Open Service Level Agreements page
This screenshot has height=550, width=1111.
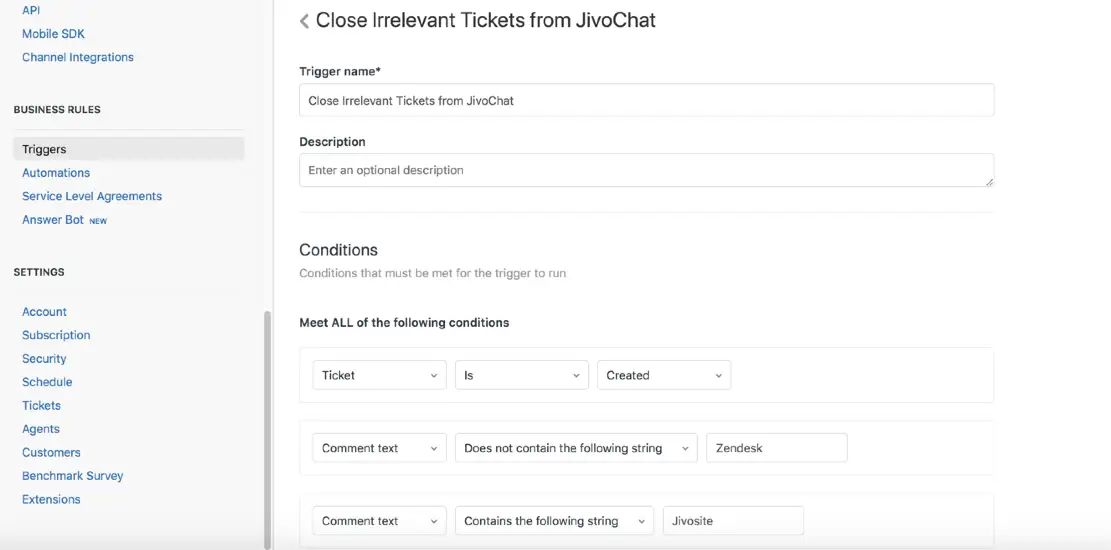click(x=92, y=196)
